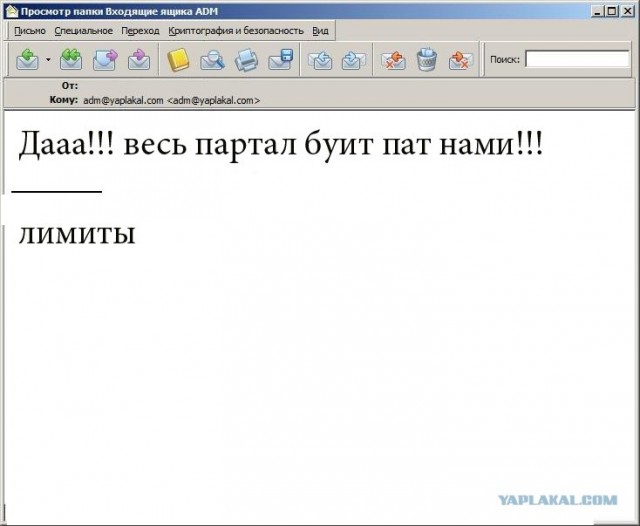Open the Переход menu
Image resolution: width=640 pixels, height=526 pixels.
(140, 31)
